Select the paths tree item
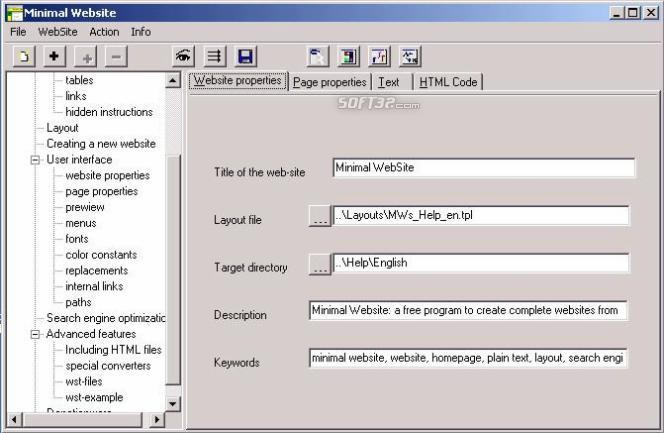 click(78, 302)
